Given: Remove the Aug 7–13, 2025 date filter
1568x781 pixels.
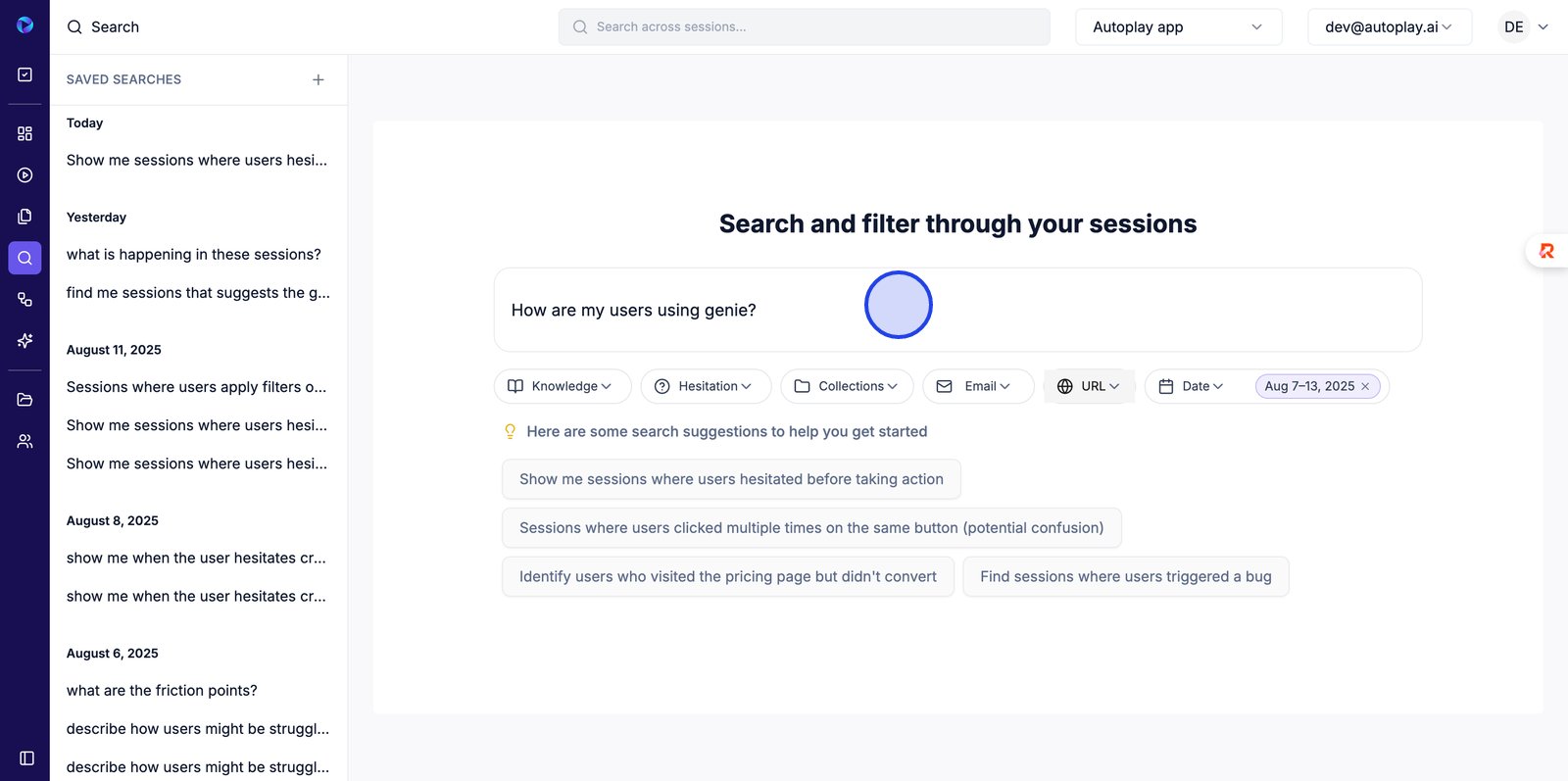Looking at the screenshot, I should click(1365, 386).
